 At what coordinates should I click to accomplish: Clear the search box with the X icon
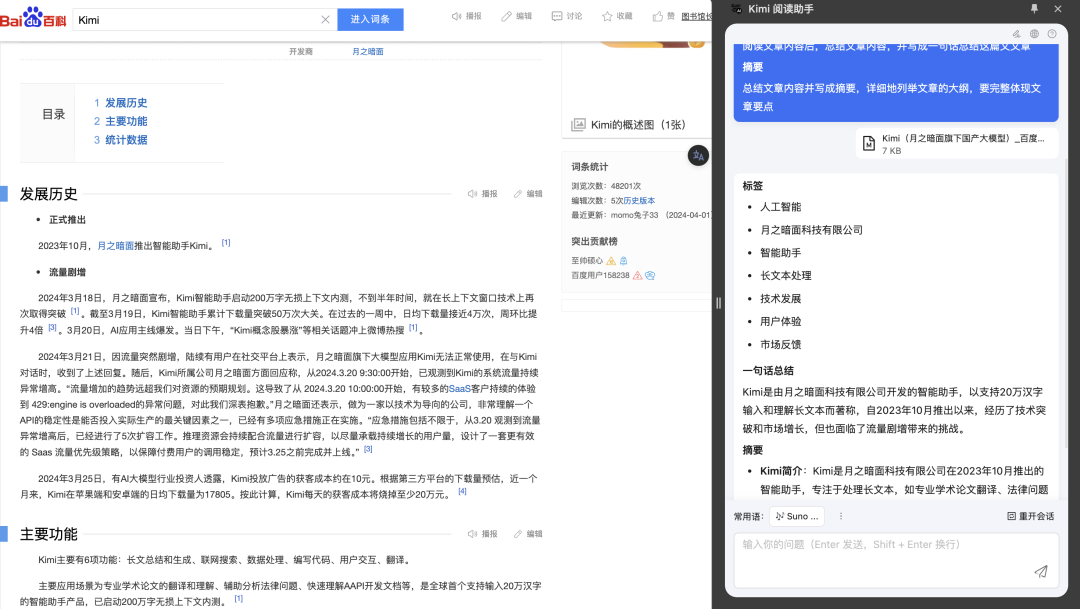point(325,19)
